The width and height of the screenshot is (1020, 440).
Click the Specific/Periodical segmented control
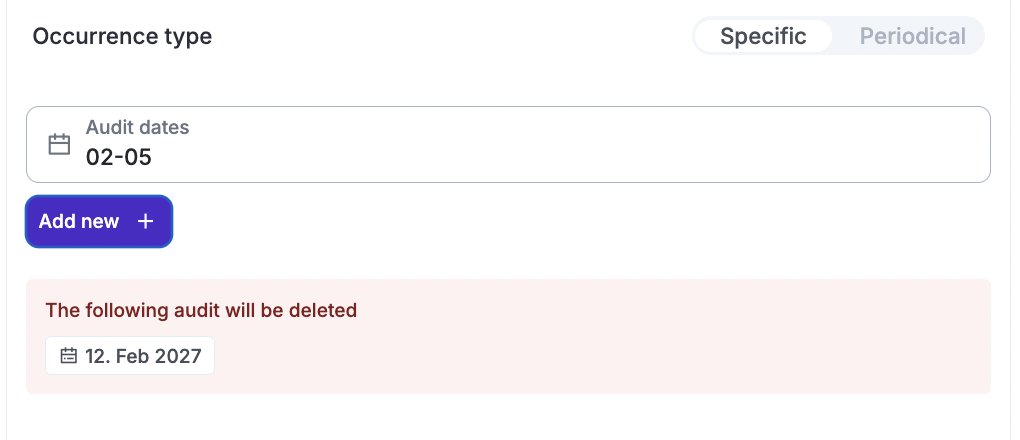838,37
